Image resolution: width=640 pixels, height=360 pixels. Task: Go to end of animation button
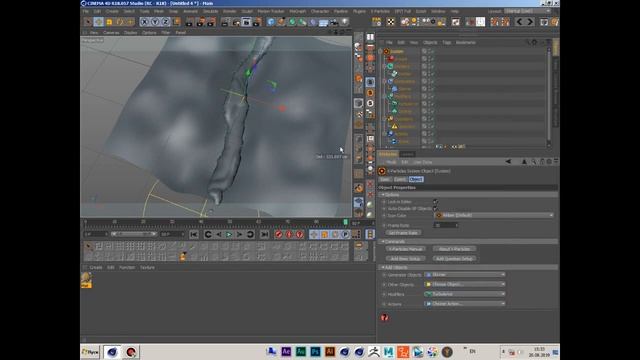264,234
